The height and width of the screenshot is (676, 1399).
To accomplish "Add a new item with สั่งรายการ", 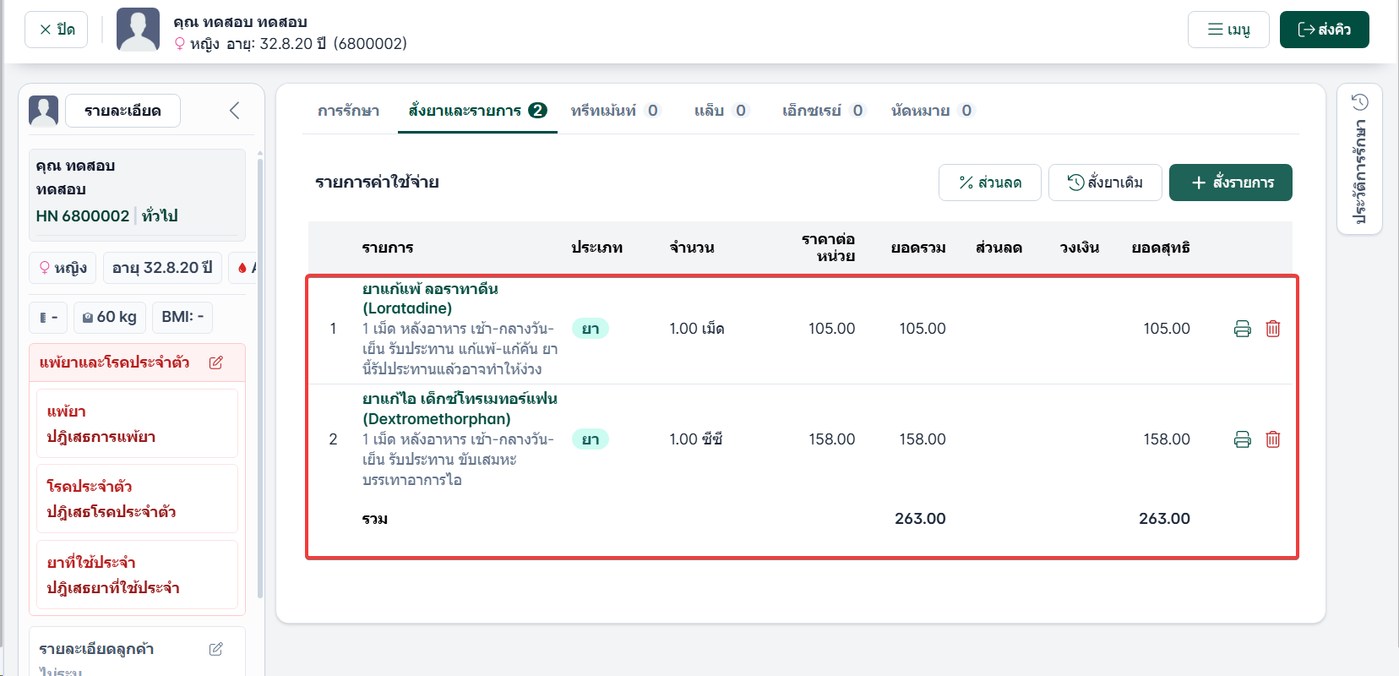I will pyautogui.click(x=1231, y=183).
